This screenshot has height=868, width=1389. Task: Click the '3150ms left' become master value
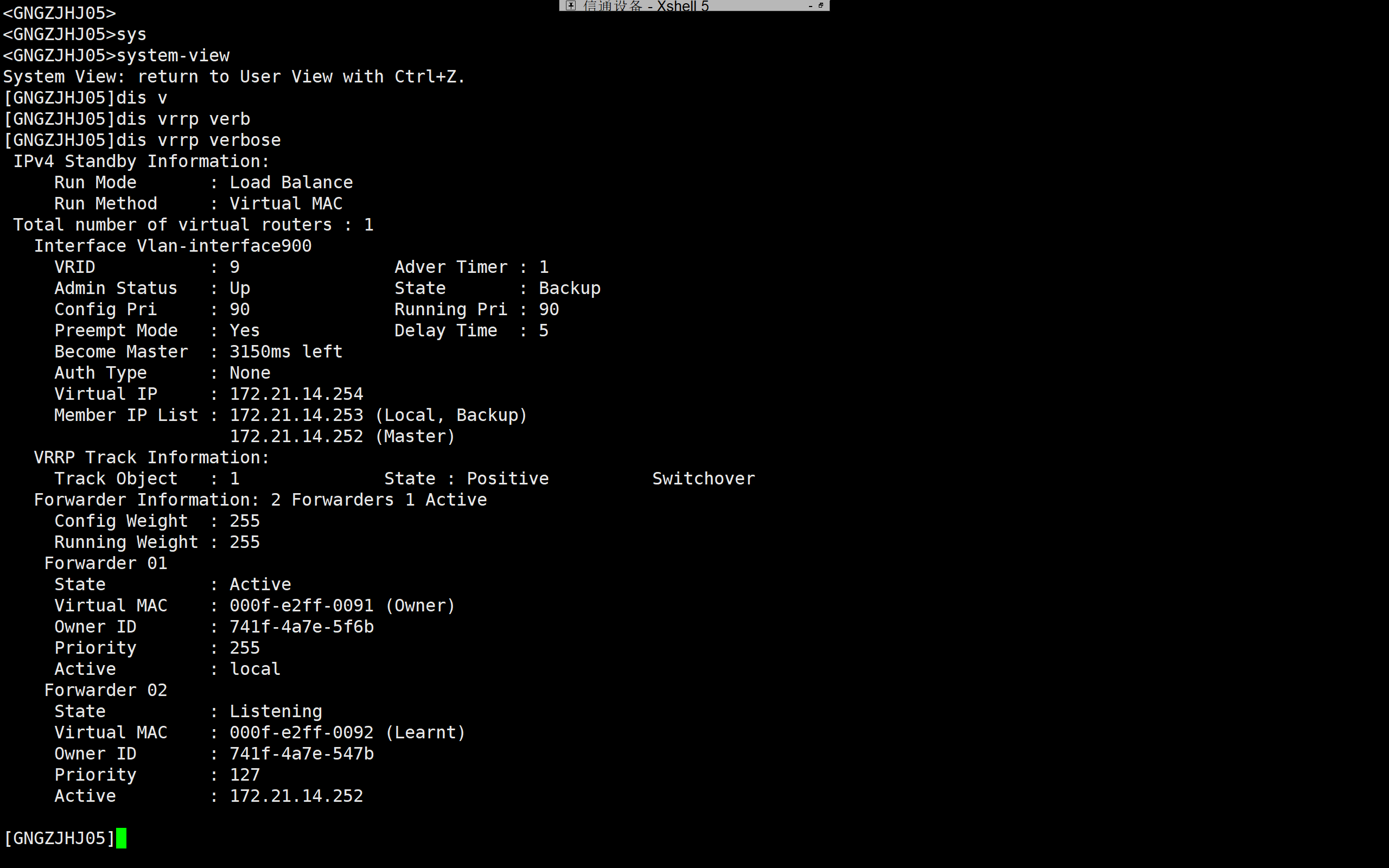286,352
